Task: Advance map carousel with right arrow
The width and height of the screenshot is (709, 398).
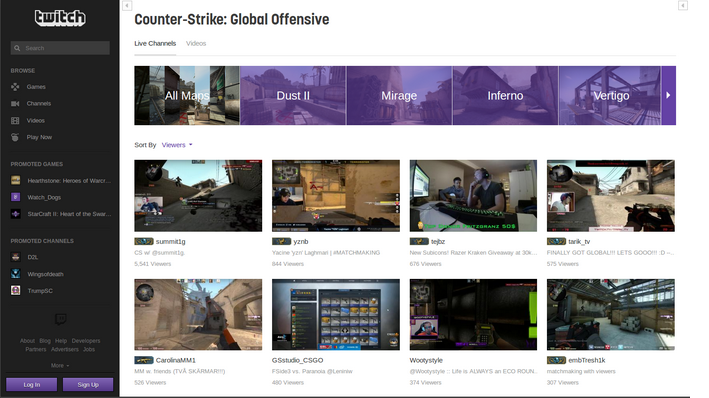Action: pyautogui.click(x=669, y=95)
